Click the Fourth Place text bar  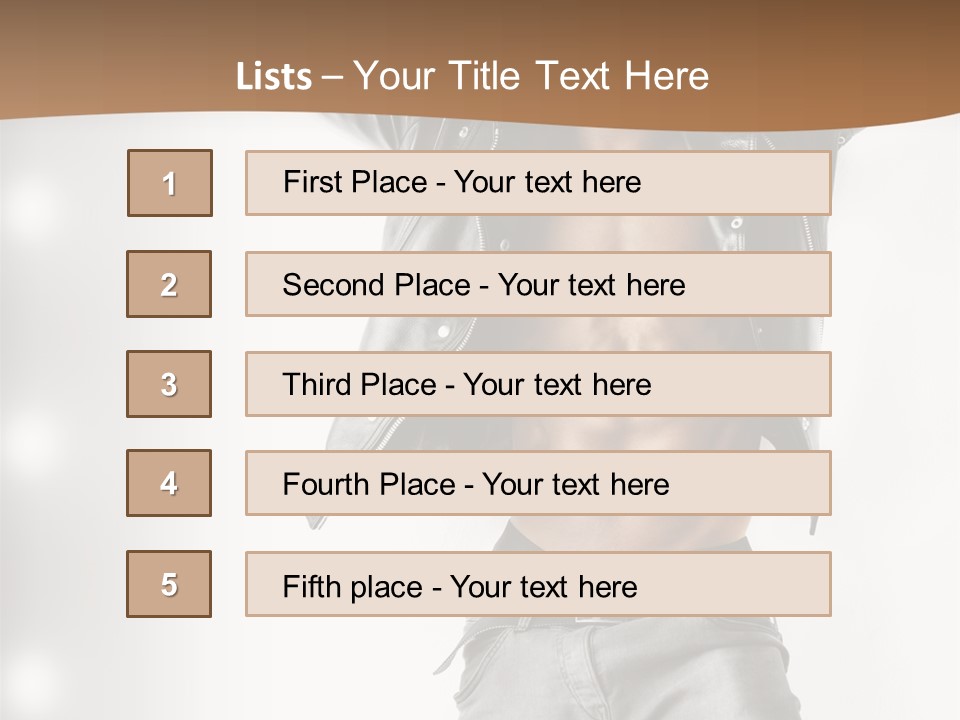(538, 483)
